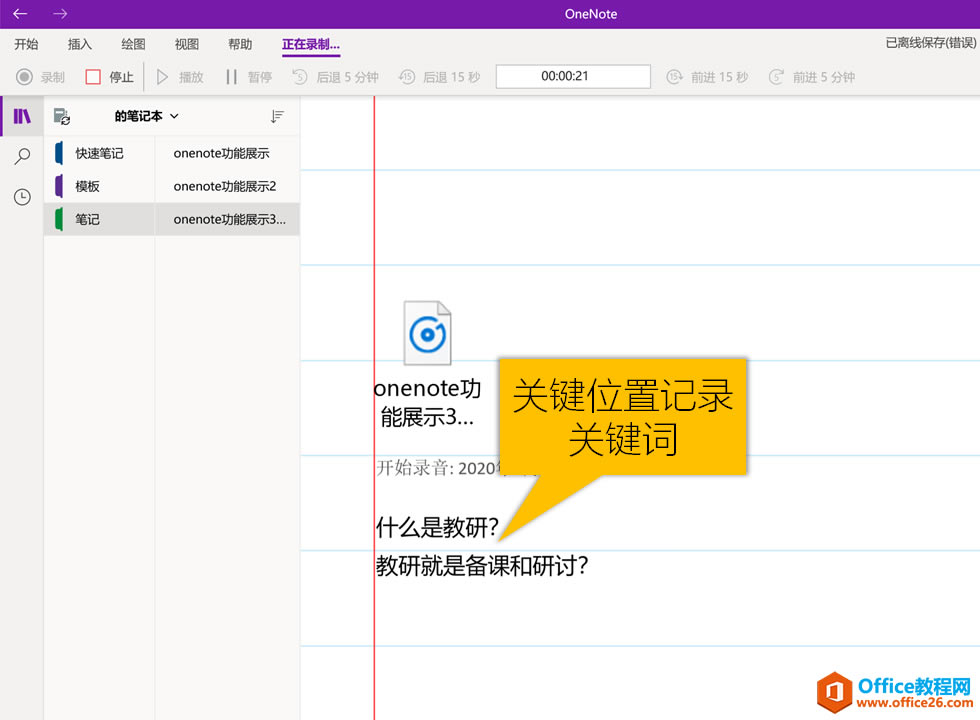The height and width of the screenshot is (720, 980).
Task: Click the 录制 (Record) icon
Action: tap(22, 77)
